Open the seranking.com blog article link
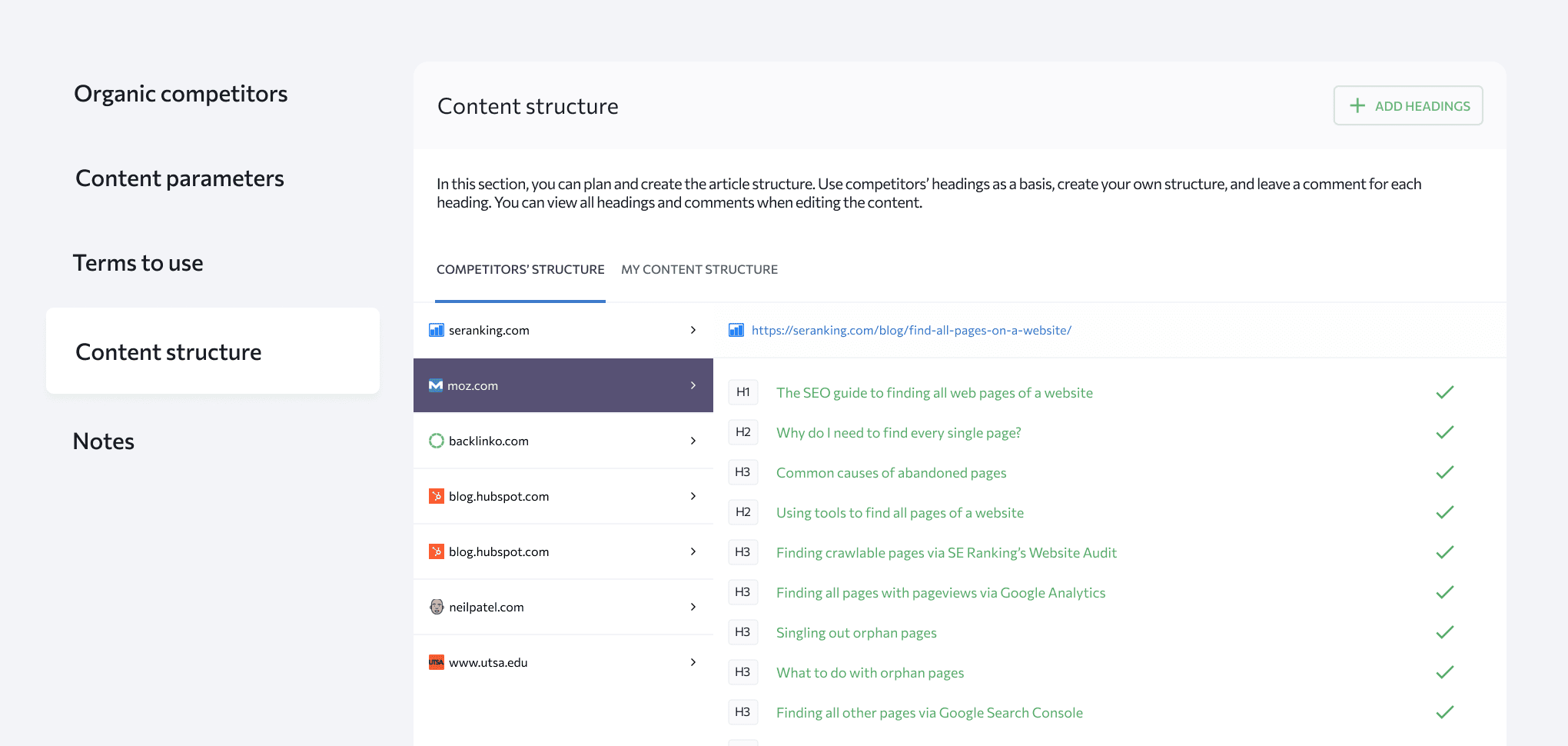 tap(911, 330)
